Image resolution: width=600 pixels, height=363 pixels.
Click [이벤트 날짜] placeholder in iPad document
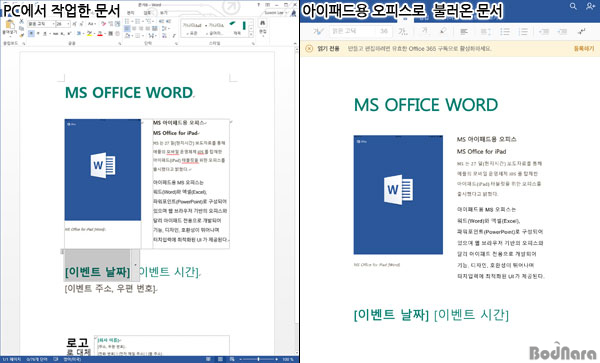(391, 314)
